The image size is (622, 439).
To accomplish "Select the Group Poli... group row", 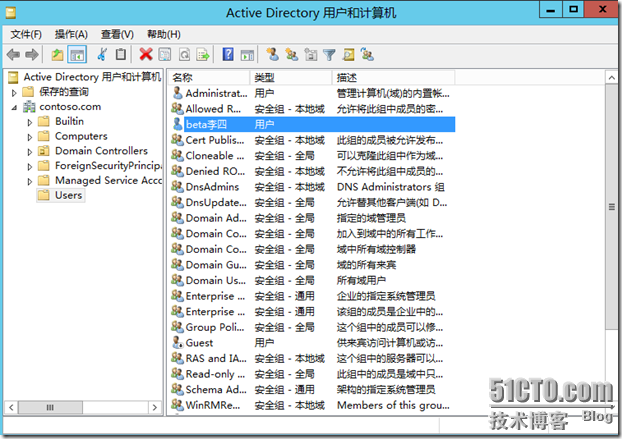I will coord(313,327).
